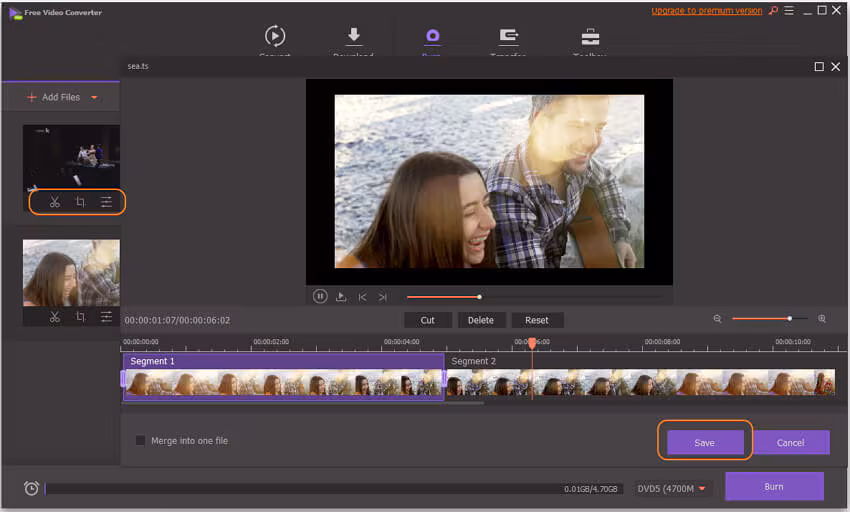Click the scissors trim icon under first video
This screenshot has width=850, height=512.
coord(55,202)
